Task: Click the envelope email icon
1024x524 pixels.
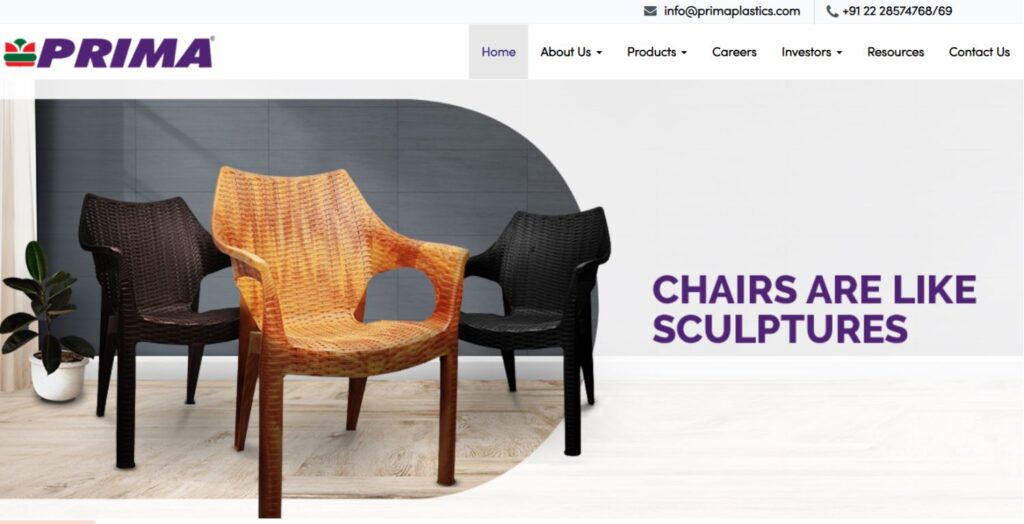Action: pyautogui.click(x=650, y=11)
